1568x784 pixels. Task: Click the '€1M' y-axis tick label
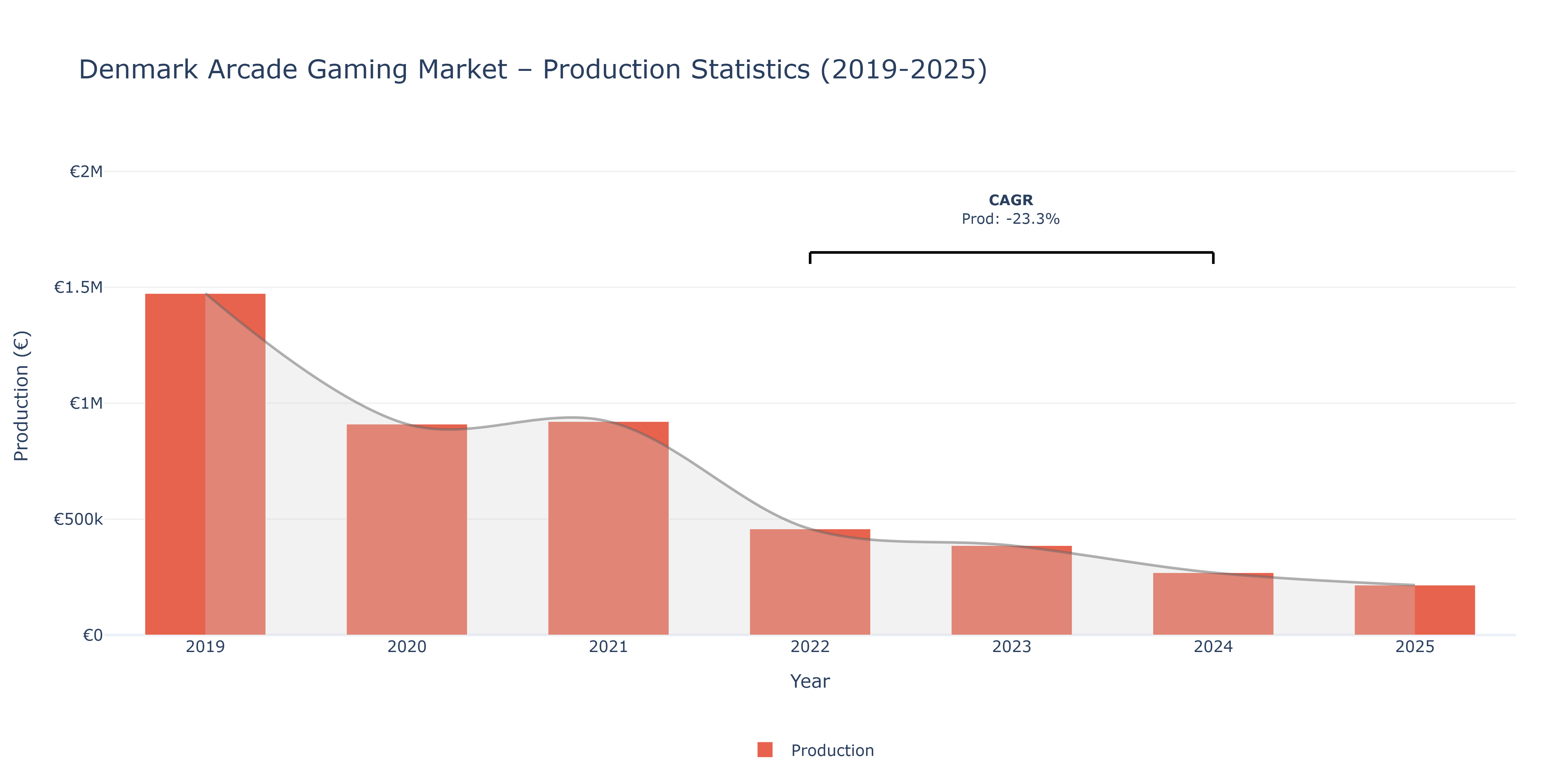[86, 403]
